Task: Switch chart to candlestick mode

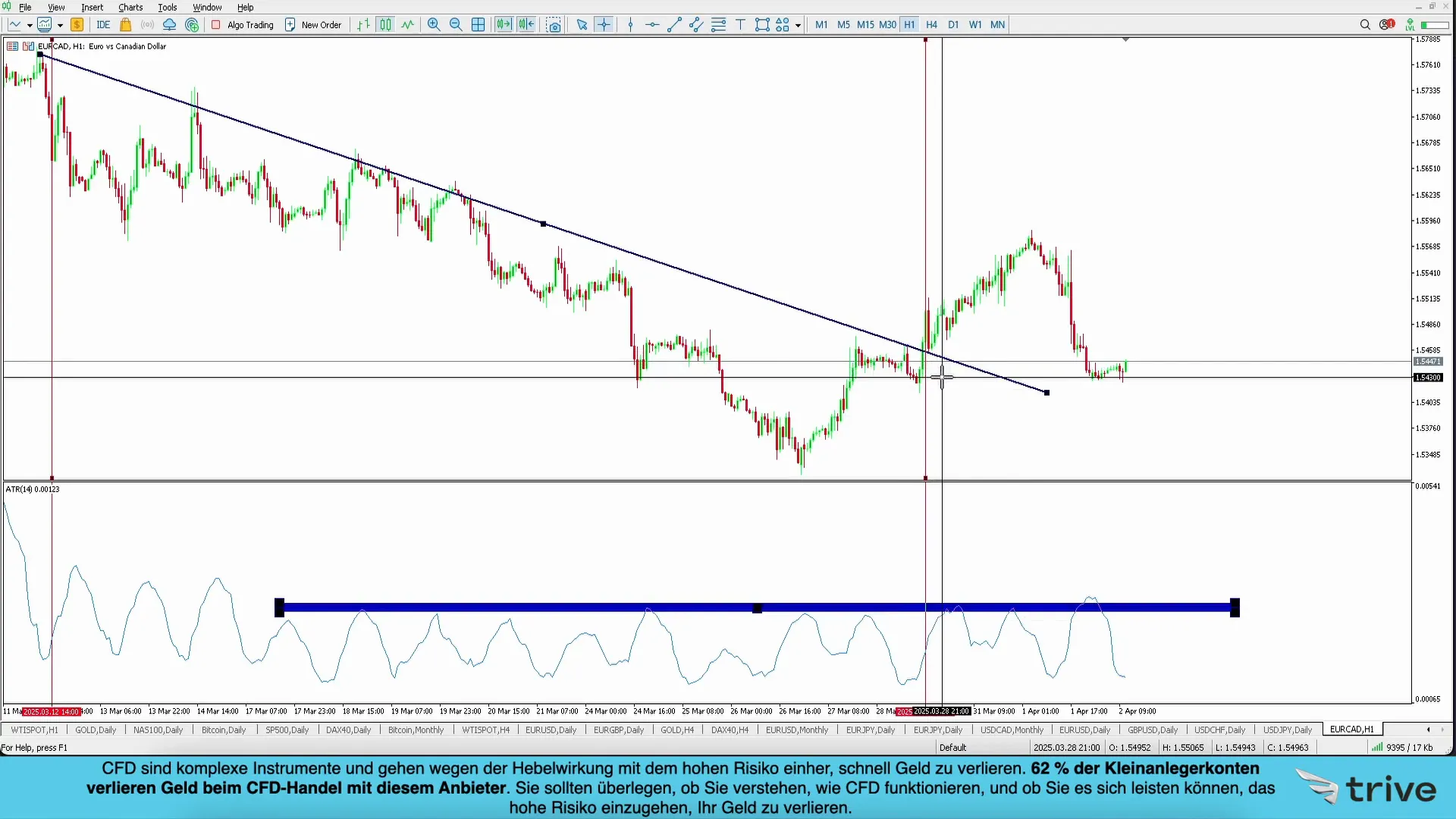Action: 386,24
